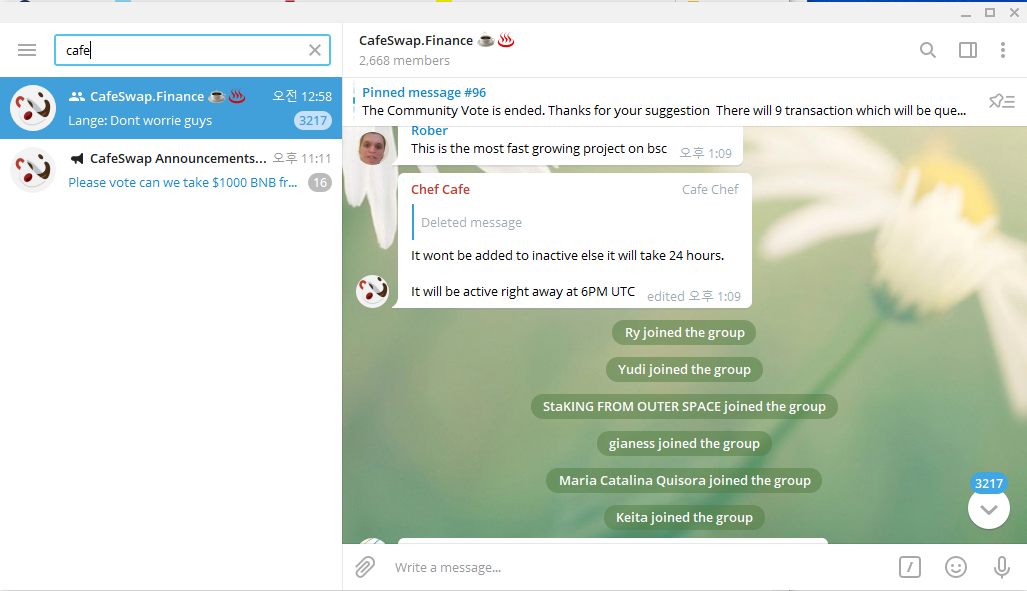Clear the search field text
The image size is (1027, 591).
[315, 50]
